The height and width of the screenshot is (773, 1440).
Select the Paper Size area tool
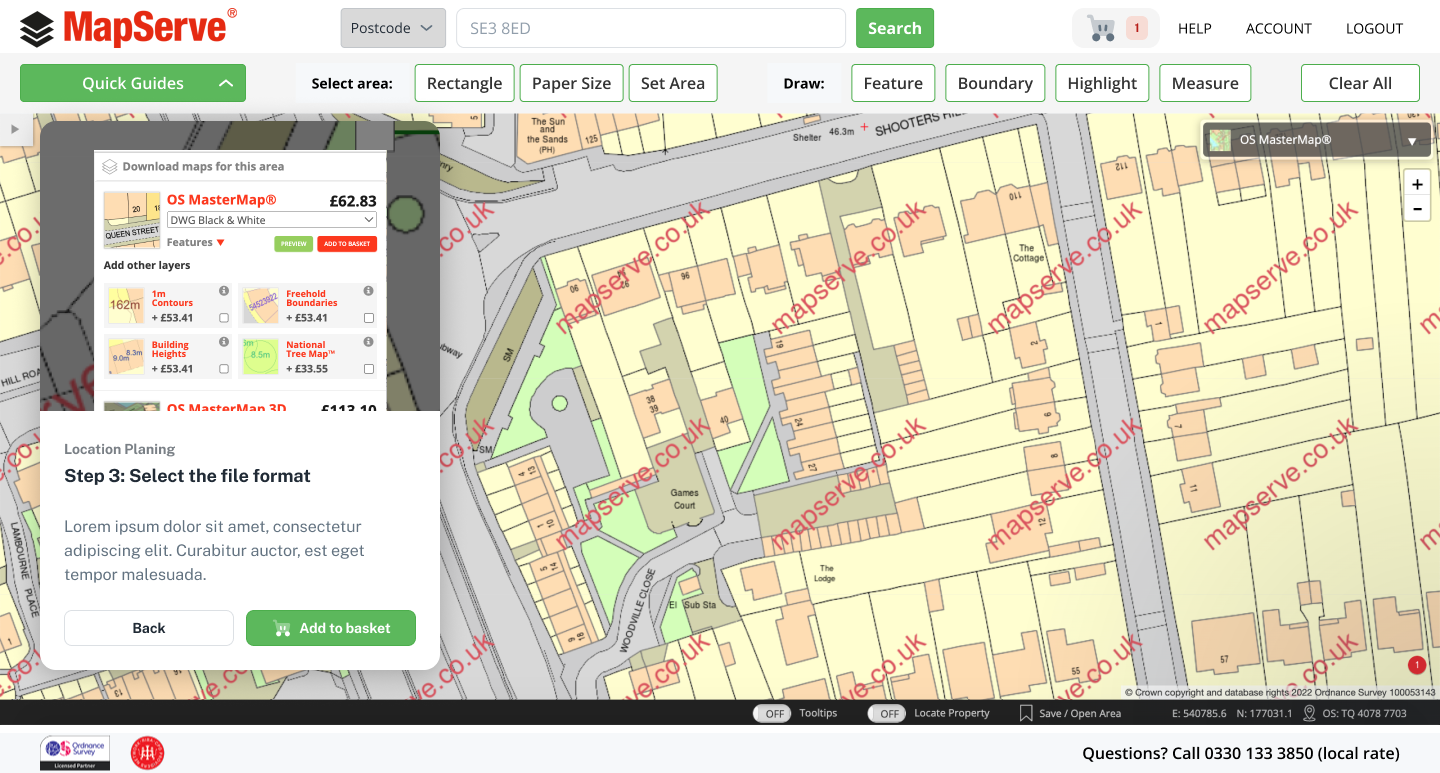[x=572, y=83]
